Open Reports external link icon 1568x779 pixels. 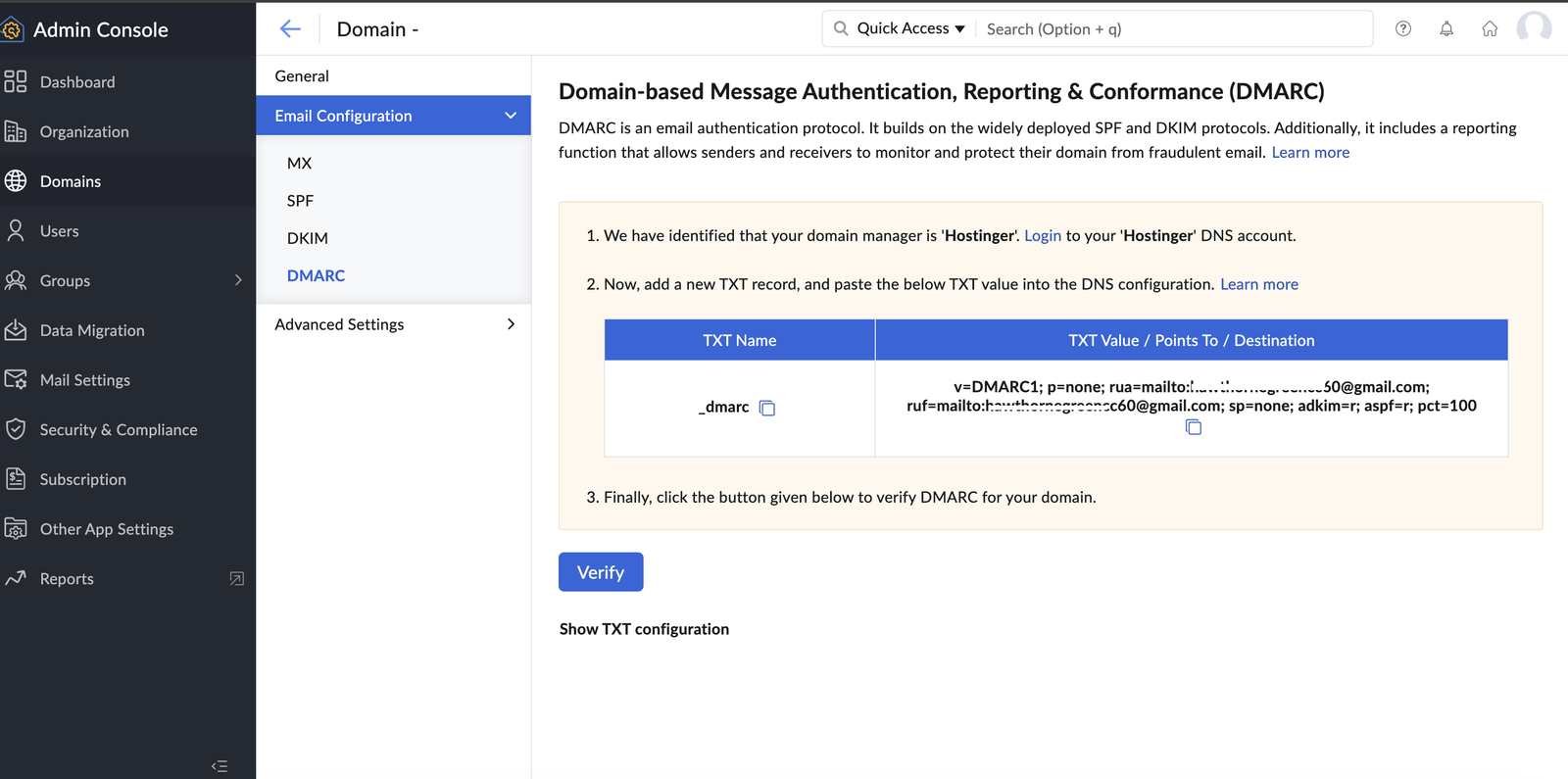click(236, 579)
